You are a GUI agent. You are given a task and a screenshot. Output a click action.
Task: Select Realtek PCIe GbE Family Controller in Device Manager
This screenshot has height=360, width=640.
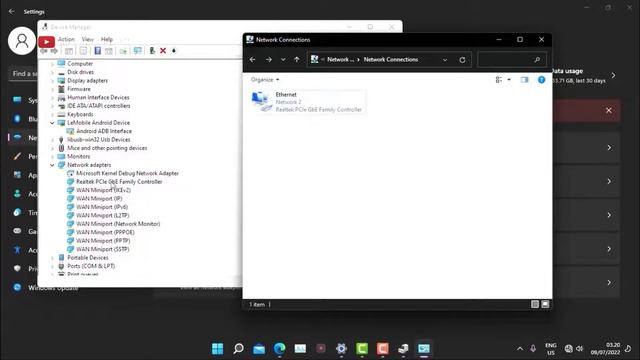click(x=119, y=182)
